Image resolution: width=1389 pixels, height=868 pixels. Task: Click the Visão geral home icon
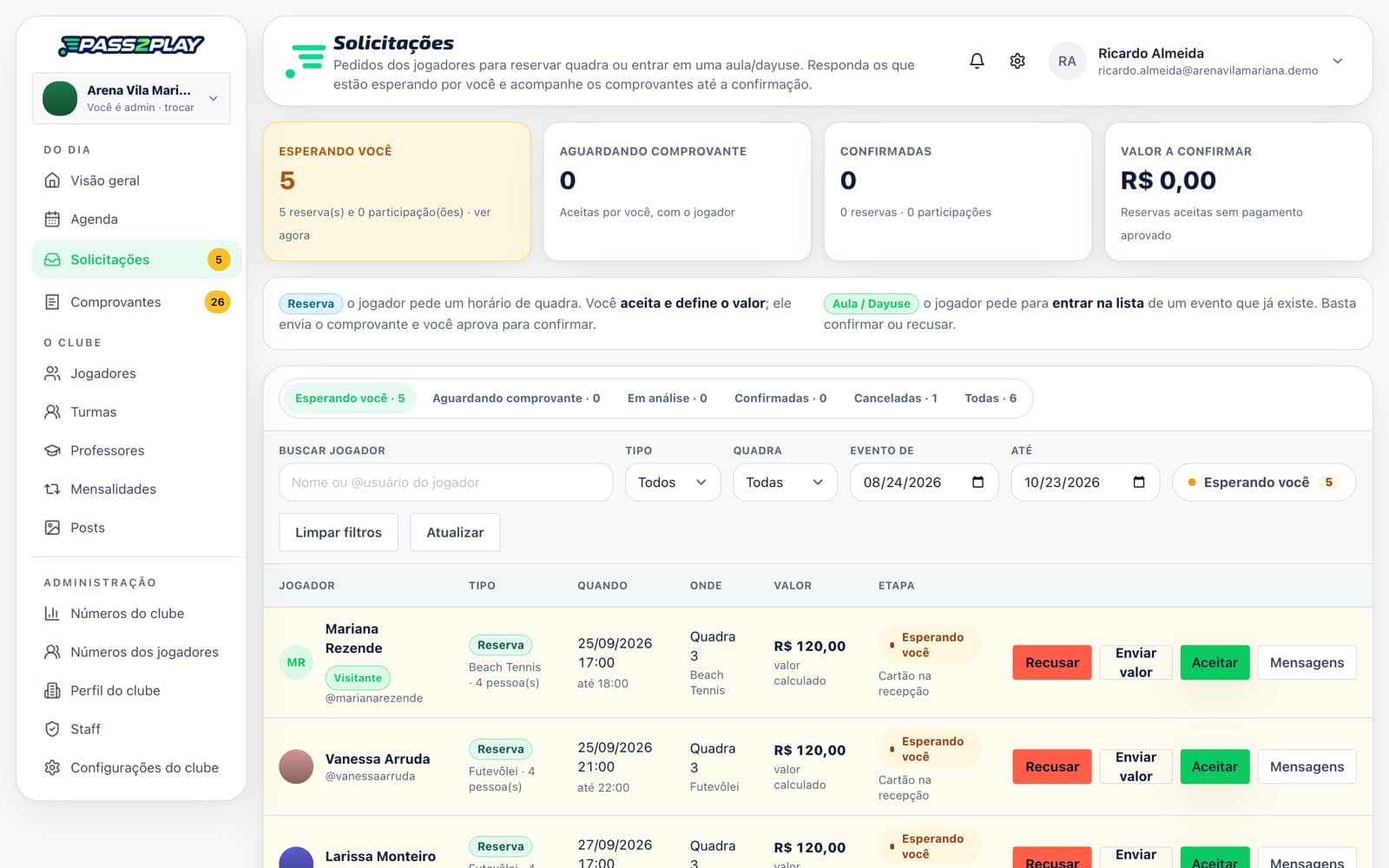(52, 181)
